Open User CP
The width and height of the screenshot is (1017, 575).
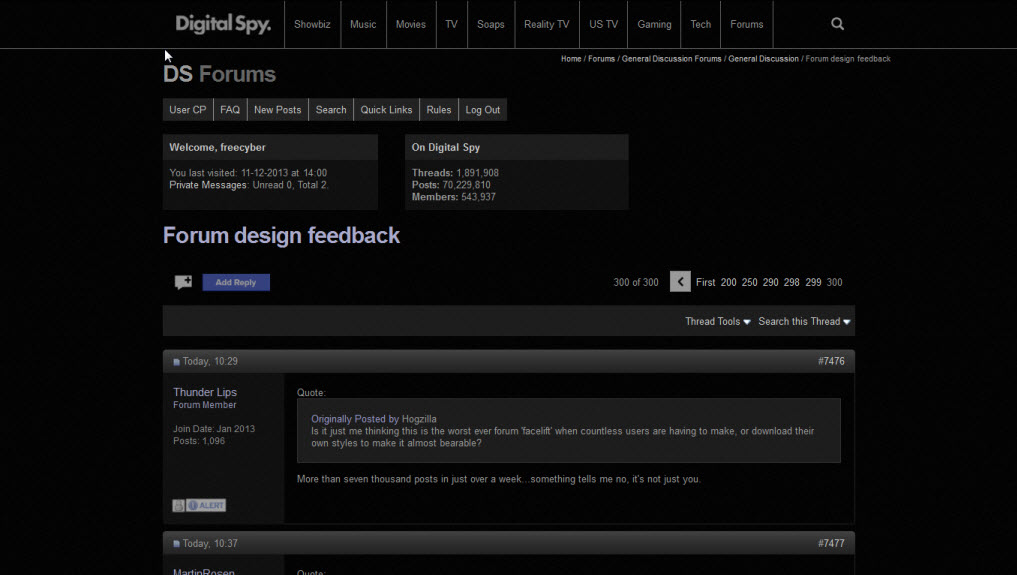tap(187, 110)
